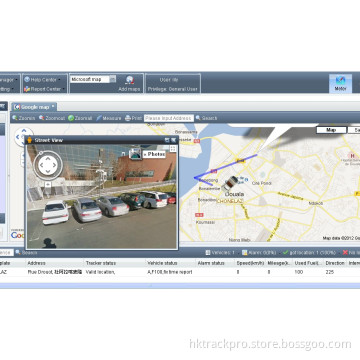Screen dimensions: 360x360
Task: Click the Vehicles: 1 status indicator
Action: [220, 253]
